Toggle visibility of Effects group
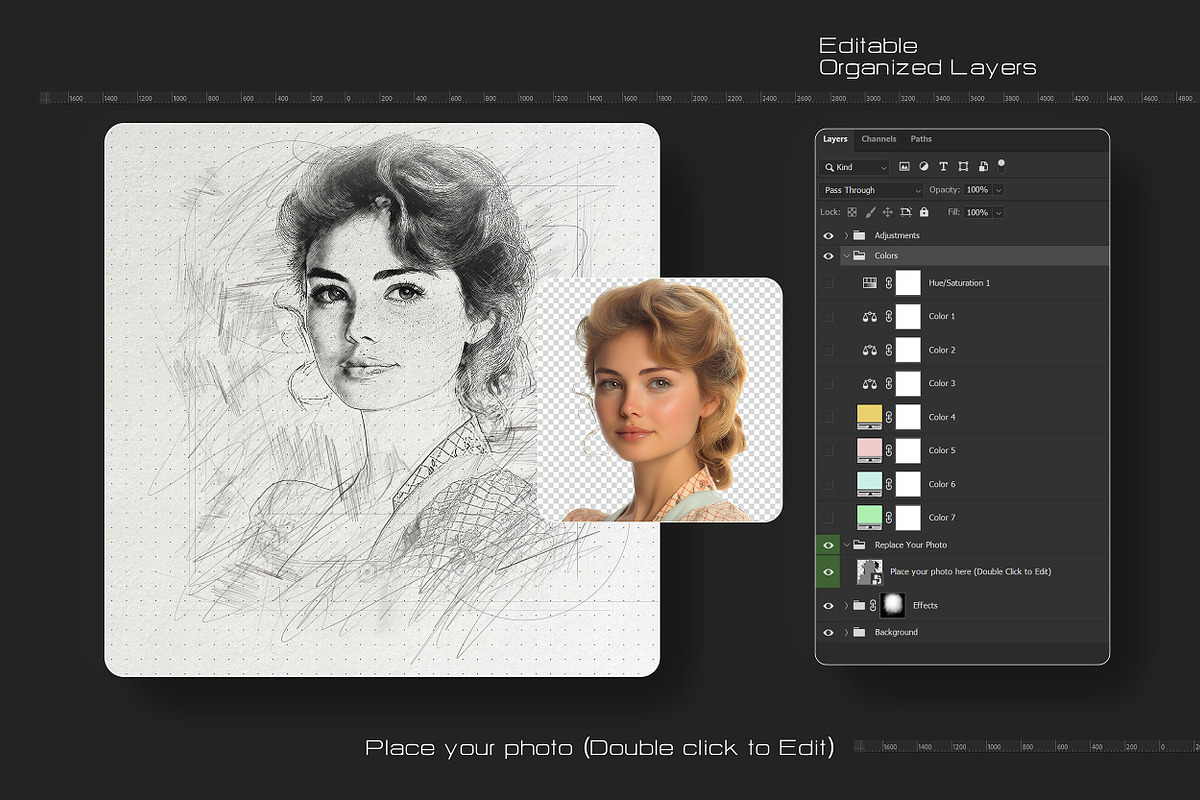This screenshot has height=800, width=1200. tap(828, 606)
